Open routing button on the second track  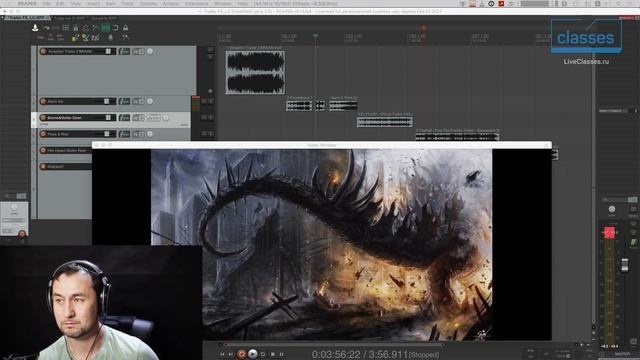[x=138, y=101]
